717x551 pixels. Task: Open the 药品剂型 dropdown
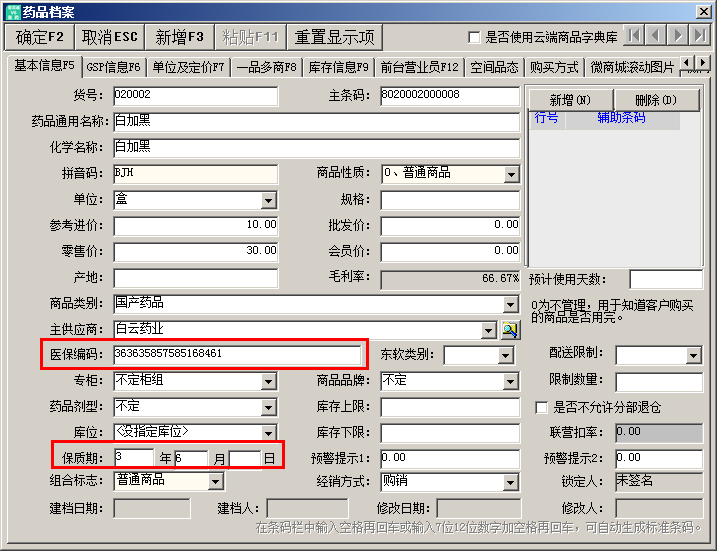pyautogui.click(x=268, y=407)
